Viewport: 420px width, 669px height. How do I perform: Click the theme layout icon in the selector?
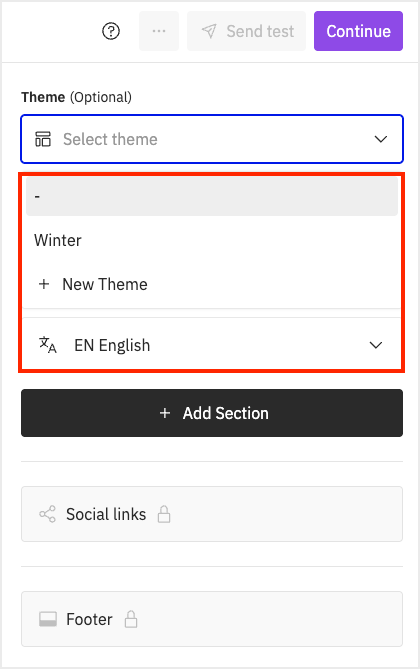point(43,139)
